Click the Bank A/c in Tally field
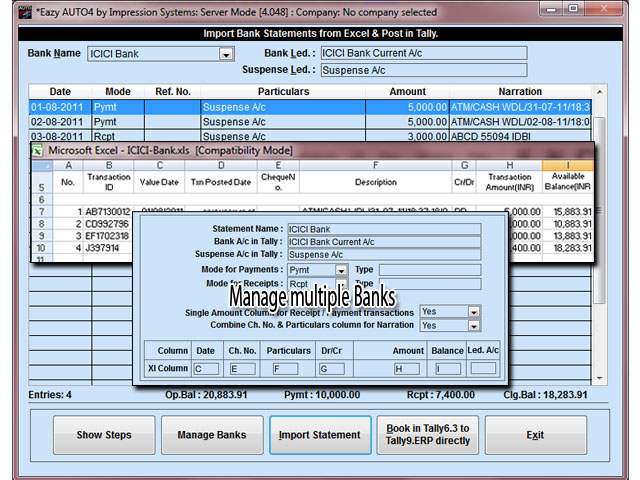Image resolution: width=640 pixels, height=480 pixels. [384, 242]
